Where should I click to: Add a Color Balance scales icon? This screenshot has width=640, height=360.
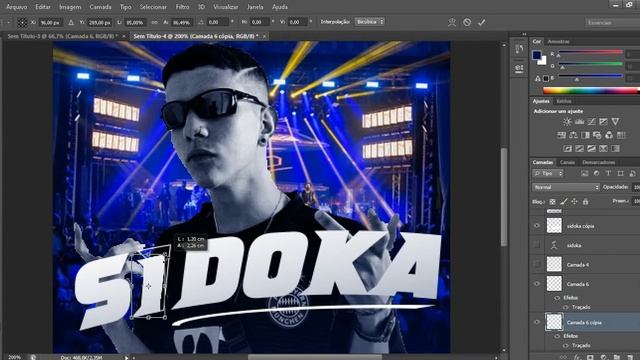pyautogui.click(x=573, y=135)
